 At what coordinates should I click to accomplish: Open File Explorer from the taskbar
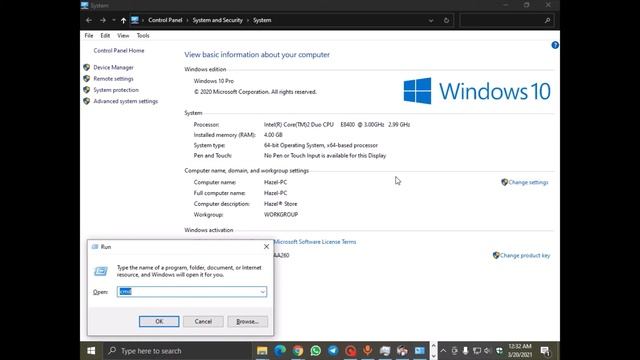coord(262,351)
